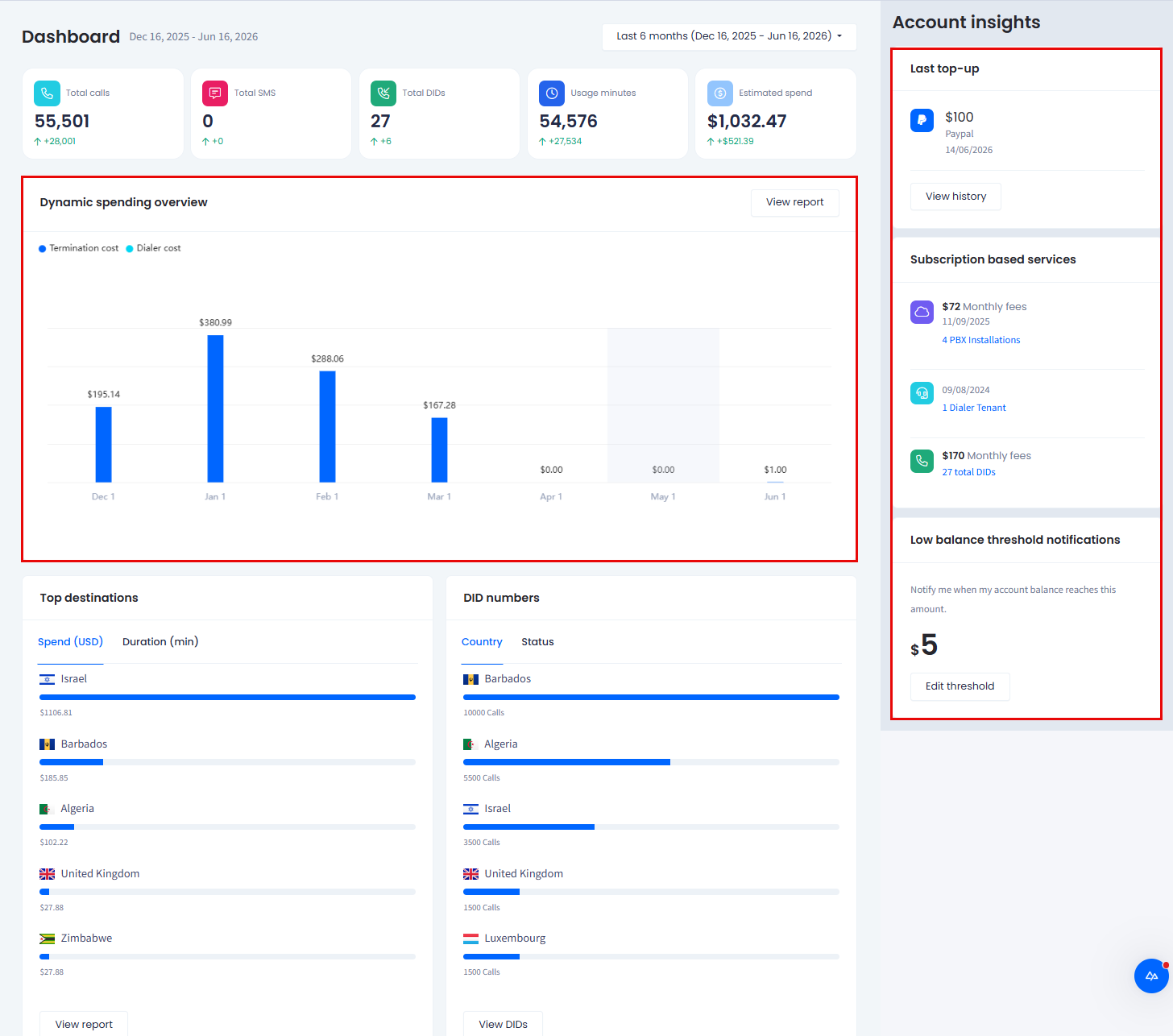The width and height of the screenshot is (1173, 1036).
Task: Click the headset Dialer Tenant icon
Action: [922, 393]
